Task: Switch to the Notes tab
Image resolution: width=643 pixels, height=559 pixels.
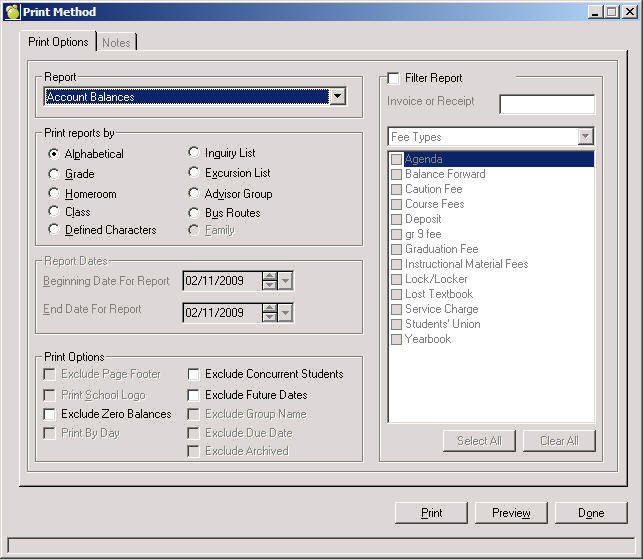Action: 116,42
